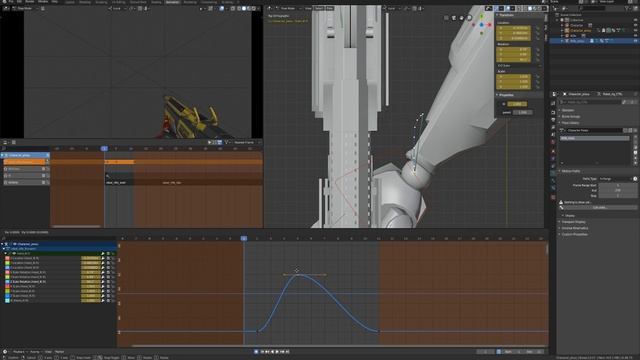This screenshot has height=360, width=640.
Task: Open Pose Mode selector in left viewport
Action: click(25, 8)
